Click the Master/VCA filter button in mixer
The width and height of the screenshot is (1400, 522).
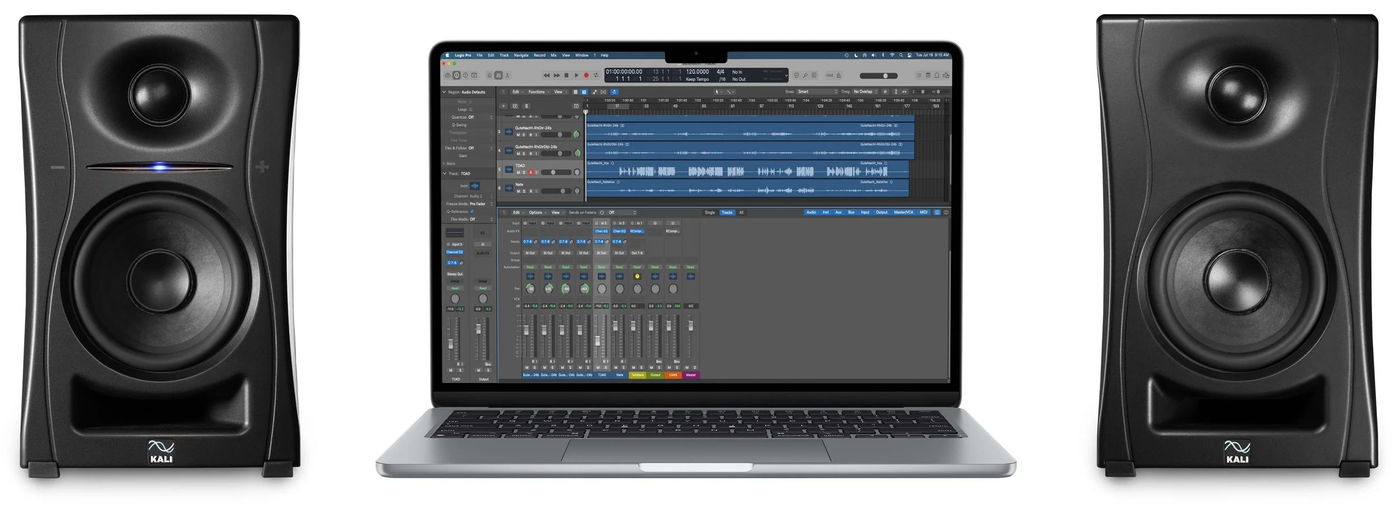904,212
